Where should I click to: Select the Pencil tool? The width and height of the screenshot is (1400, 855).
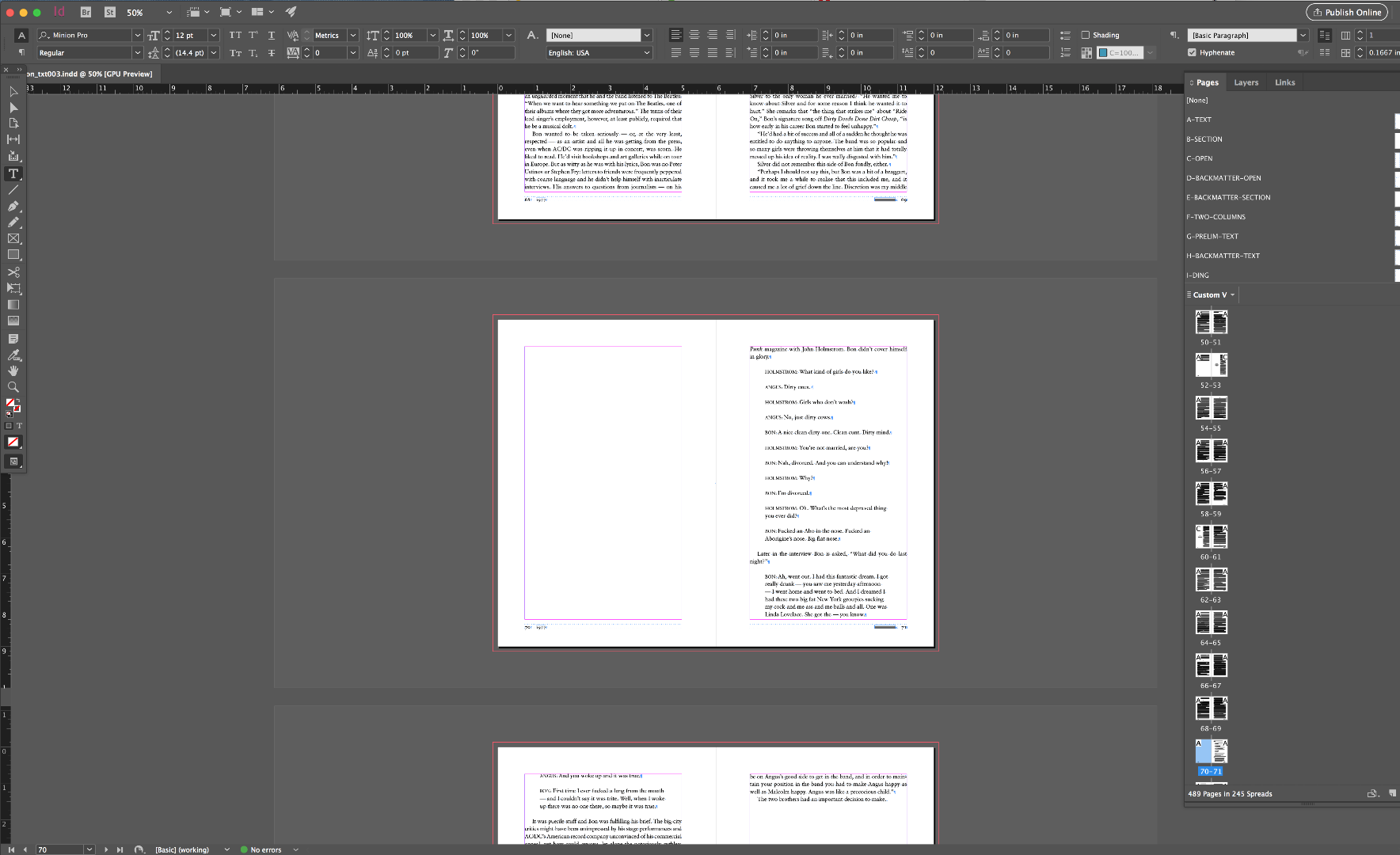click(x=13, y=222)
